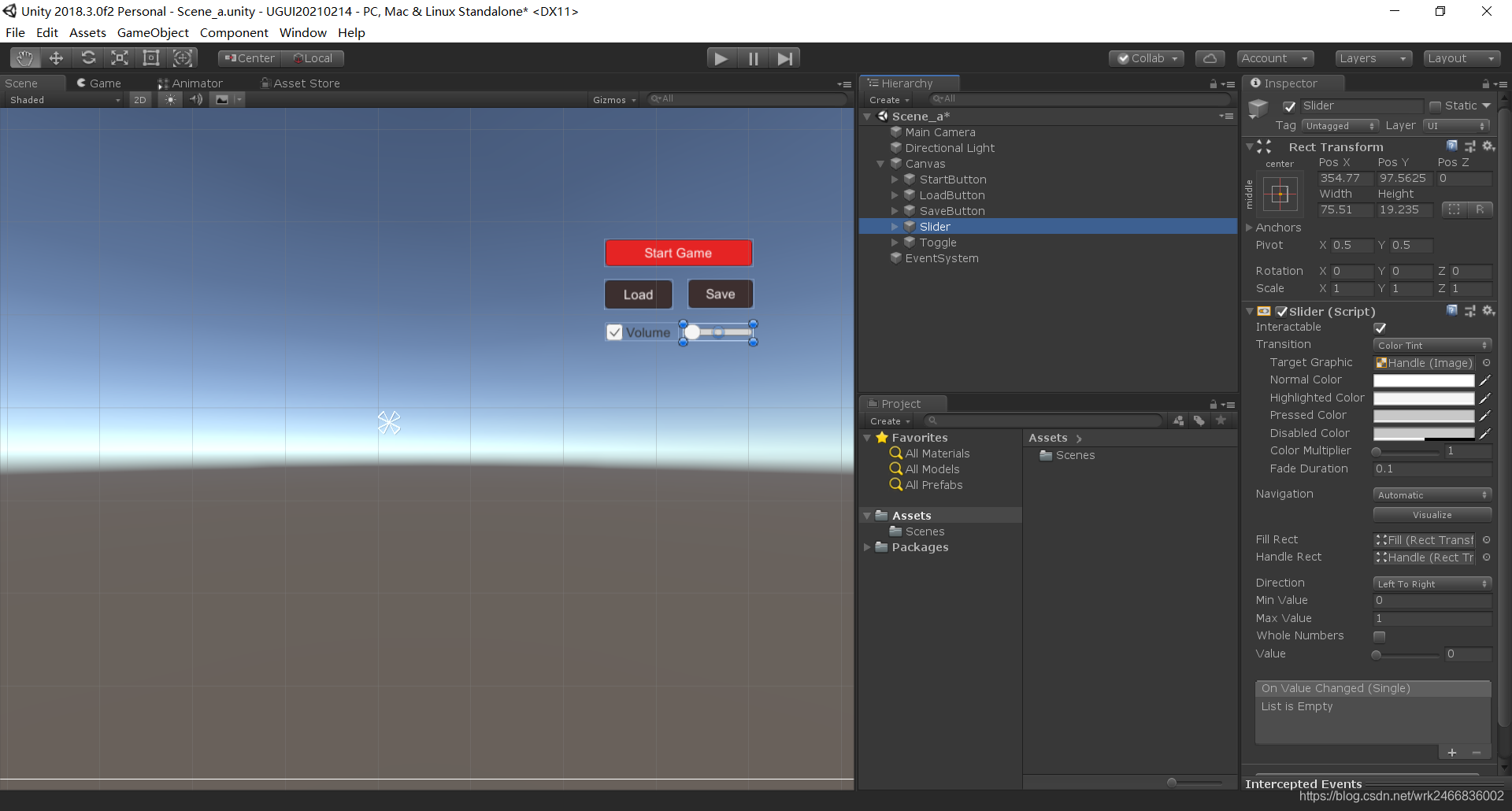Toggle Local handle rotation

(313, 58)
